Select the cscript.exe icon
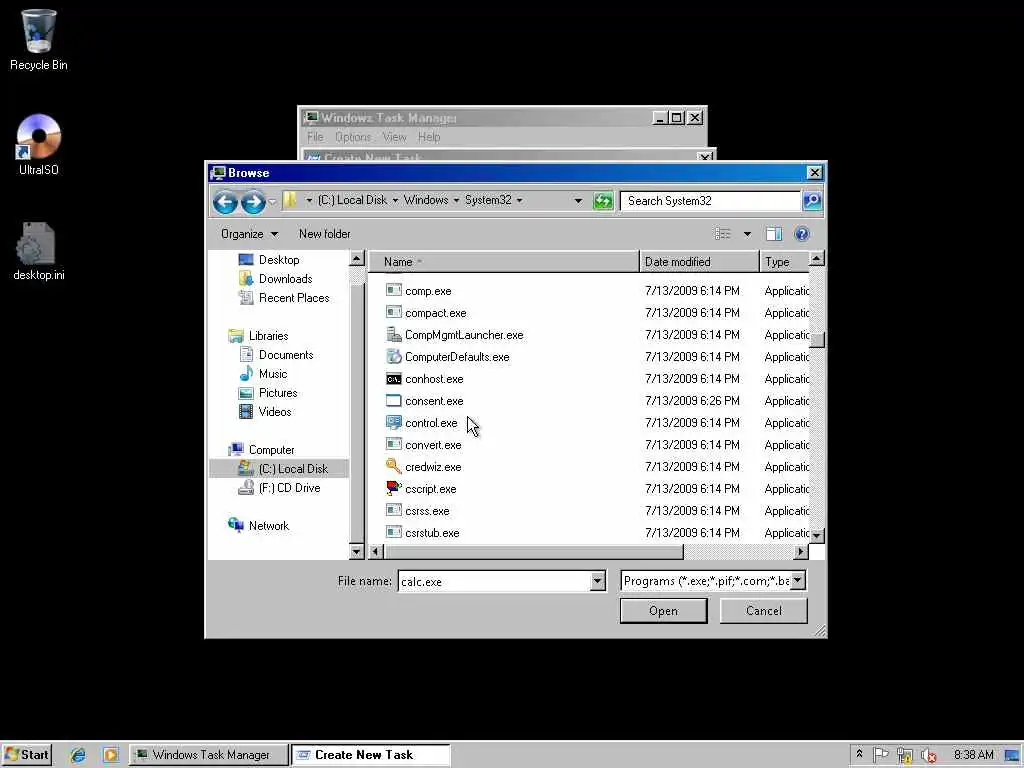Screen dimensions: 1024x768 tap(393, 488)
